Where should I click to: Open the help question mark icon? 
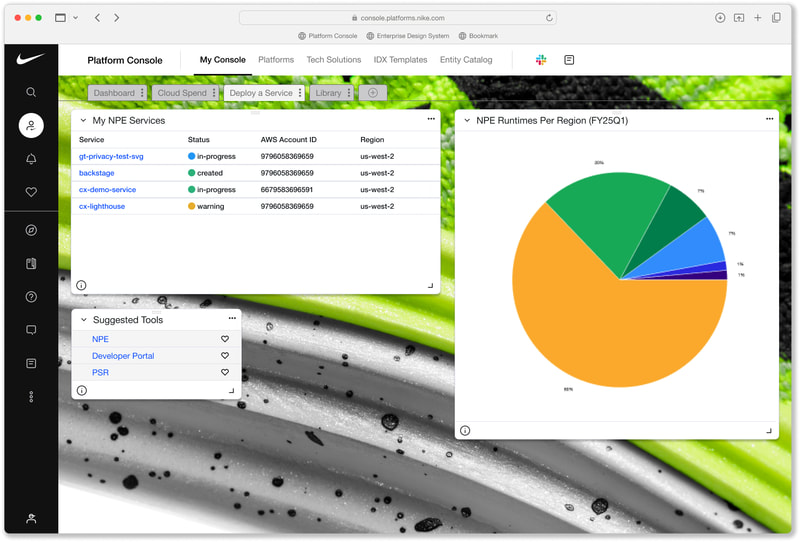pos(31,297)
